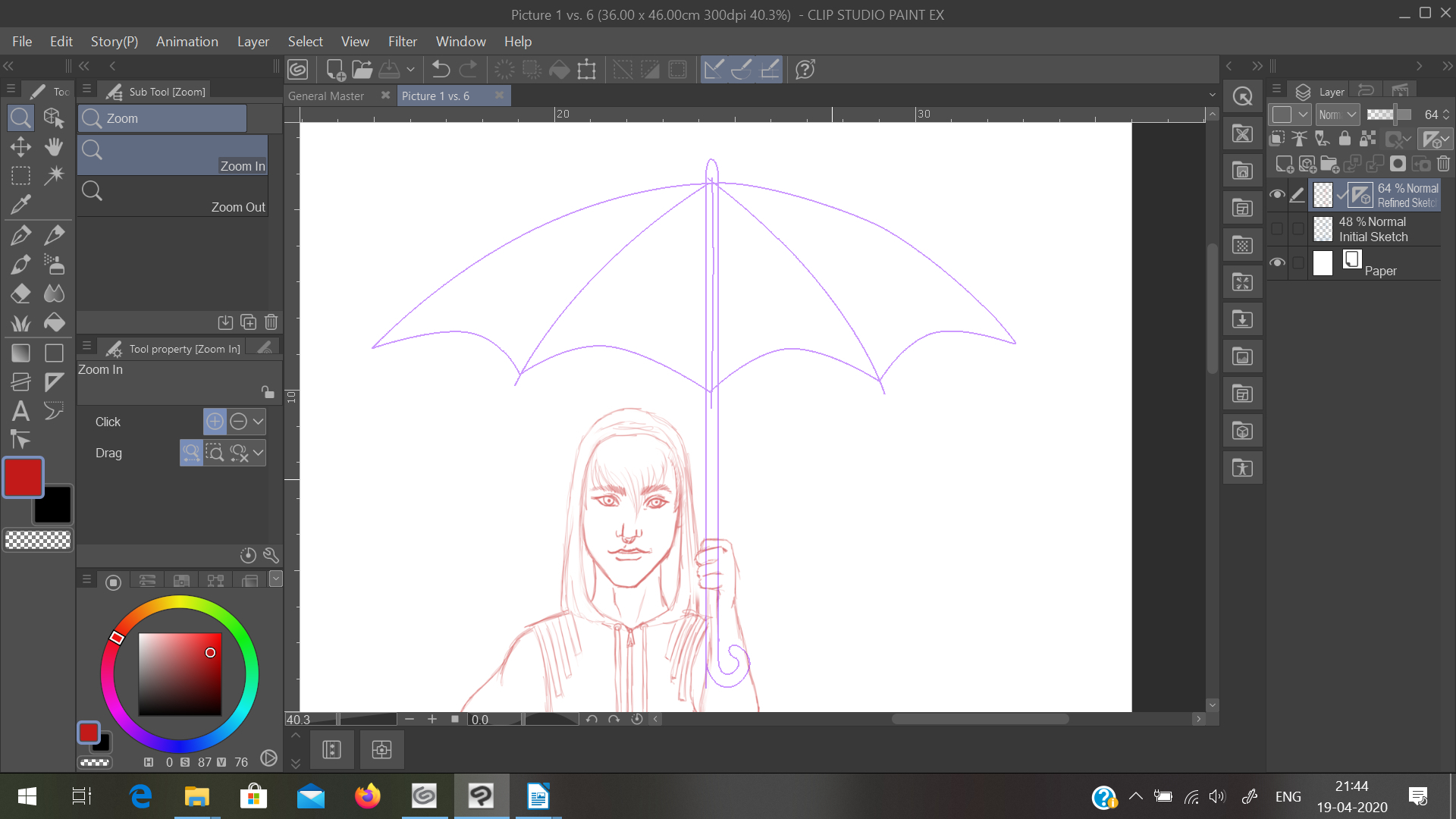Select the Fill bucket tool
This screenshot has width=1456, height=819.
(x=54, y=323)
